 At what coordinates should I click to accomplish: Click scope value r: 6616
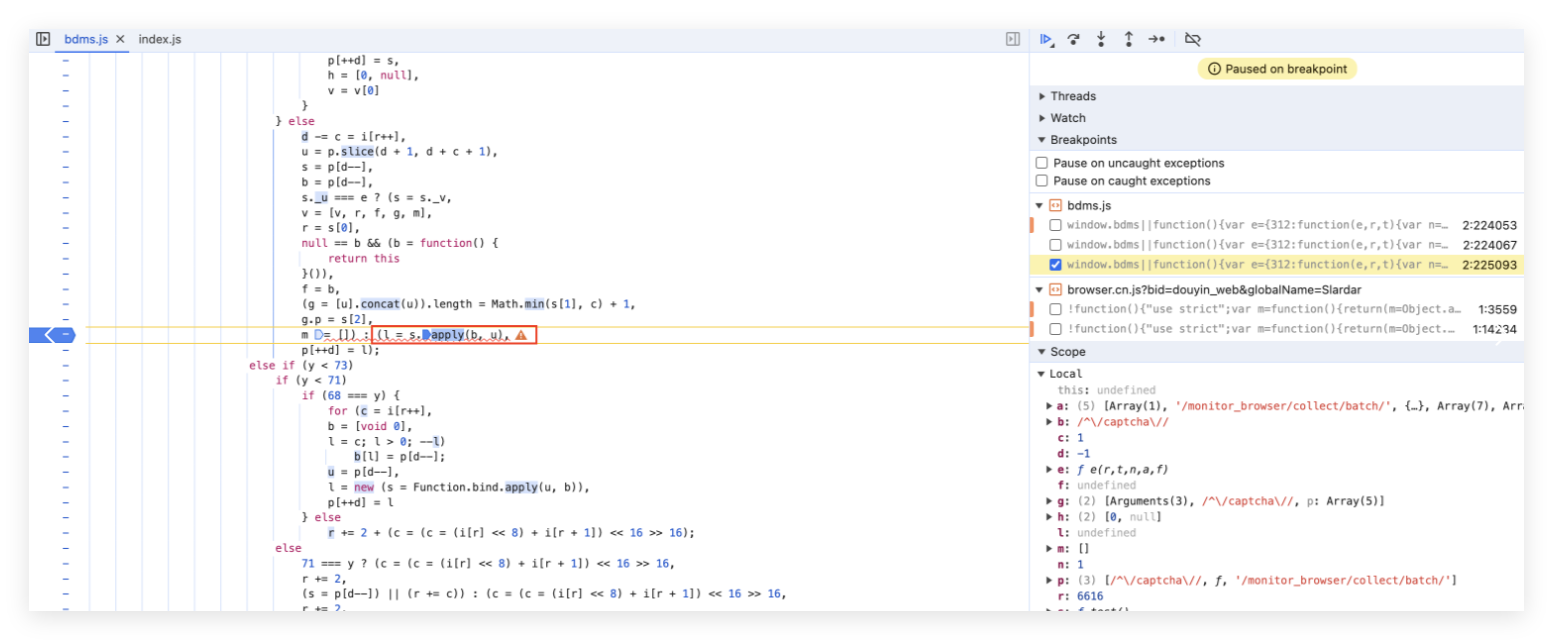pyautogui.click(x=1082, y=596)
